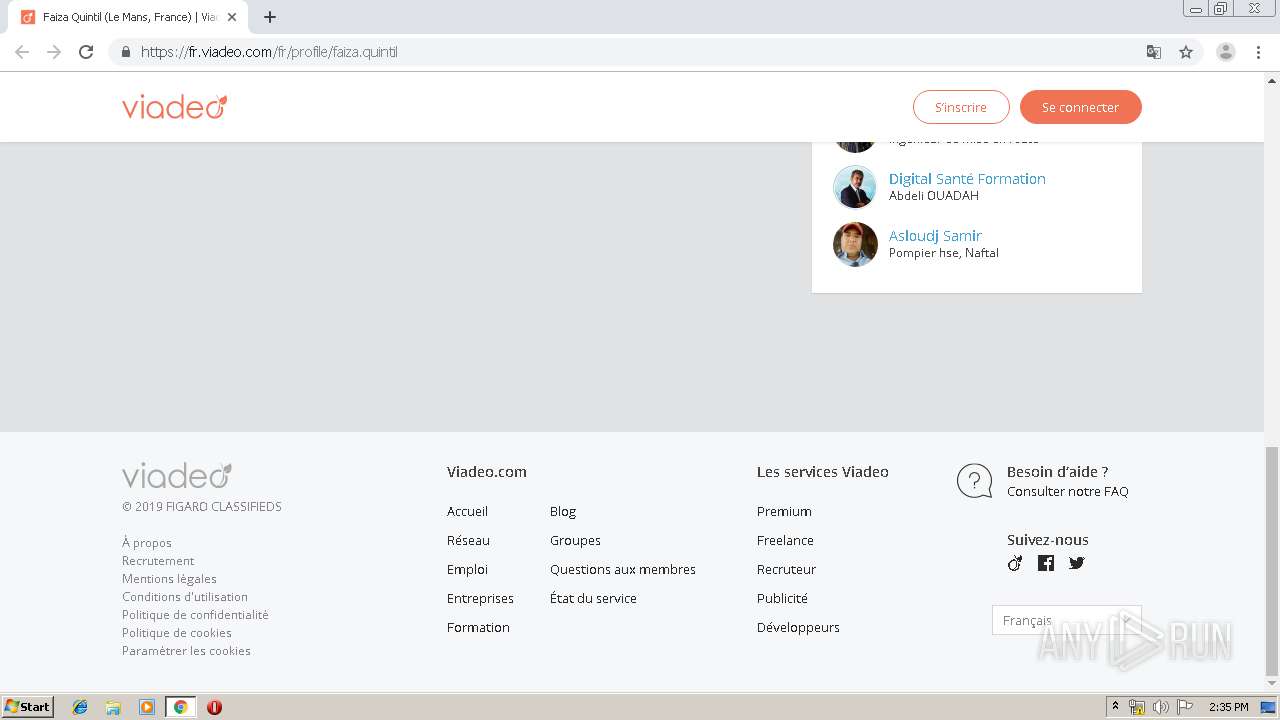Viewport: 1280px width, 720px height.
Task: Click the S'inscrire button
Action: (961, 107)
